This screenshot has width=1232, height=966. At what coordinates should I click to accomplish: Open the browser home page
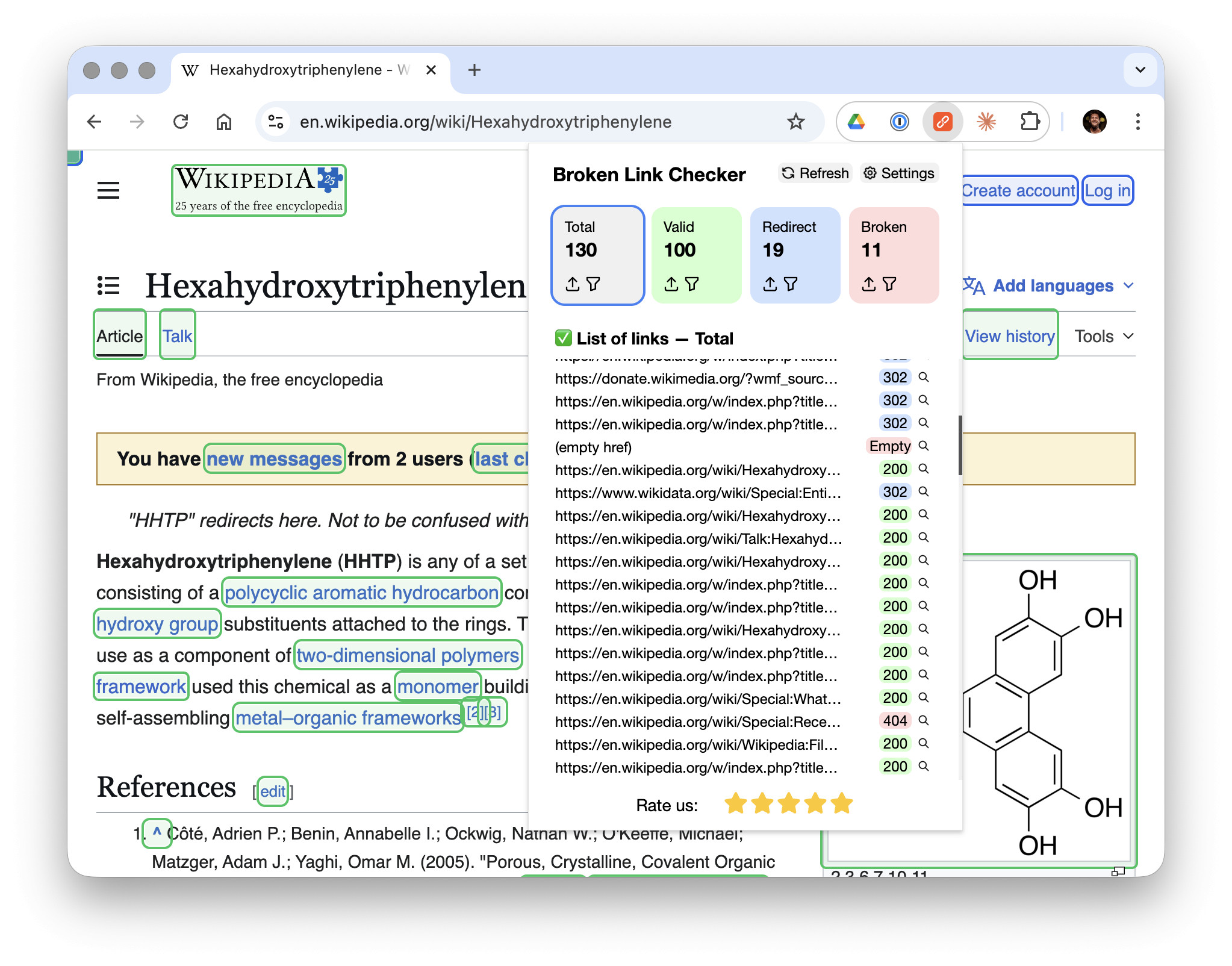click(224, 122)
